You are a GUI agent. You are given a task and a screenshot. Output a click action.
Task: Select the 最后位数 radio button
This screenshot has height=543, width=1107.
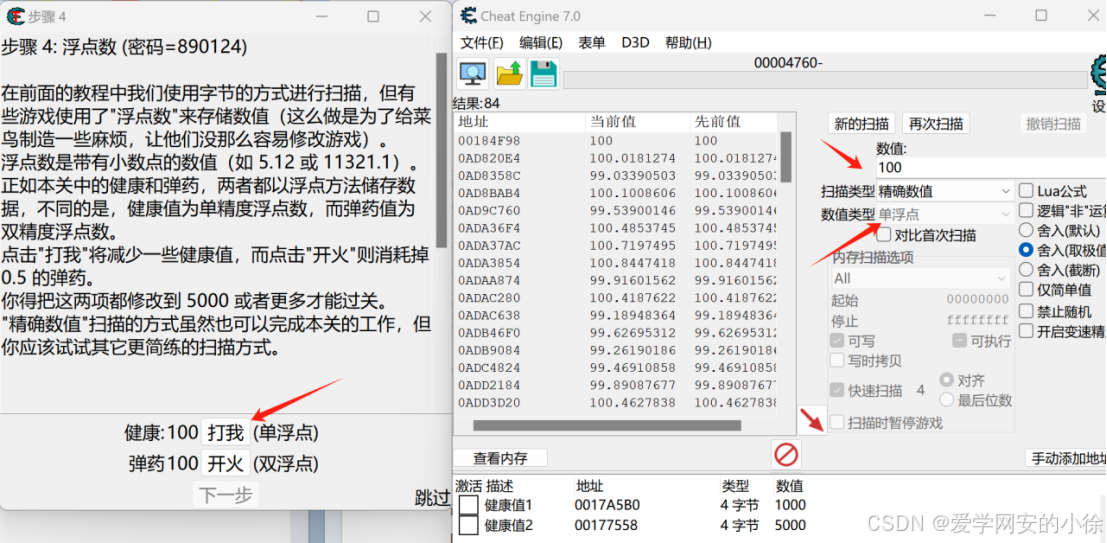click(946, 400)
